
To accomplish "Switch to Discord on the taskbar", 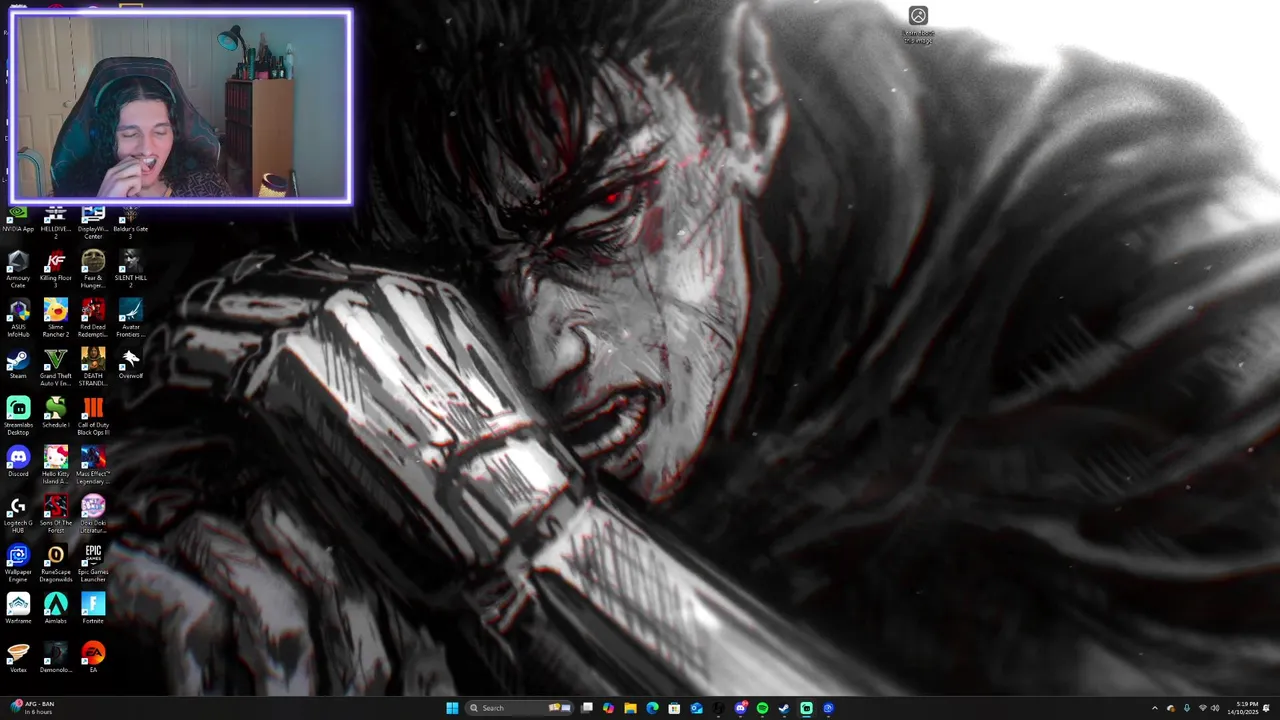I will 740,708.
